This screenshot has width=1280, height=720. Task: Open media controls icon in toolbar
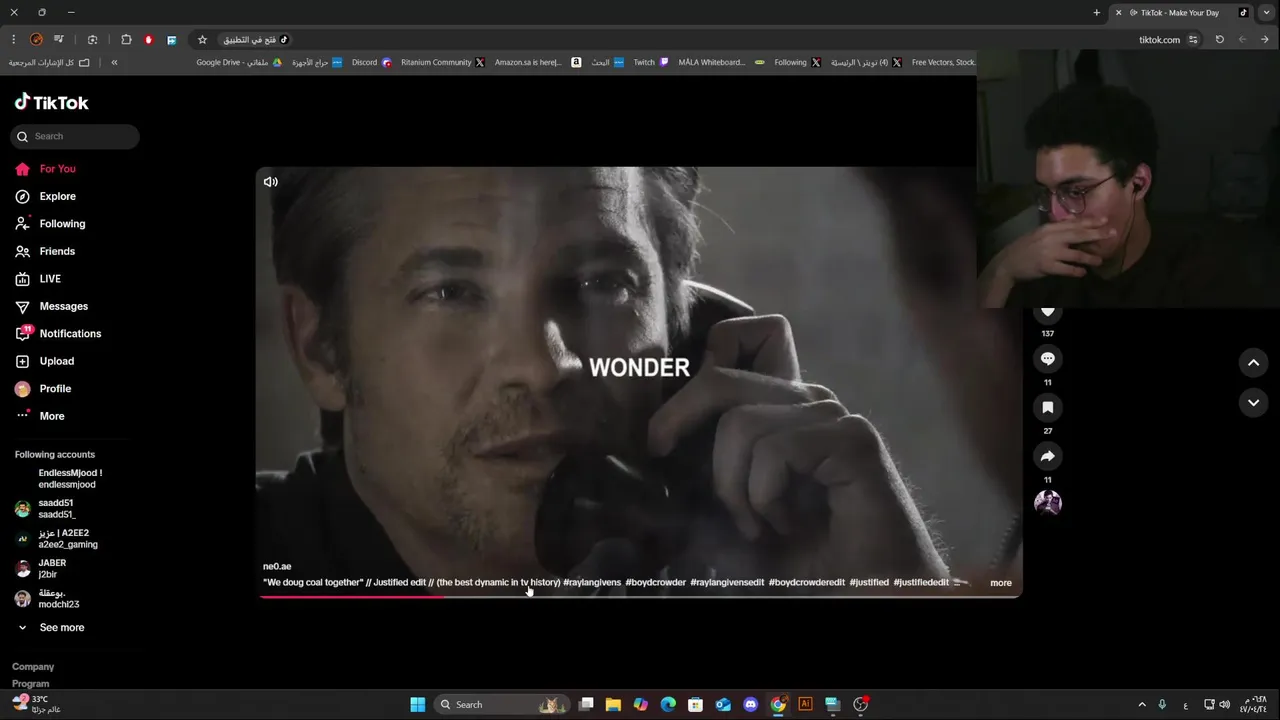pos(60,39)
